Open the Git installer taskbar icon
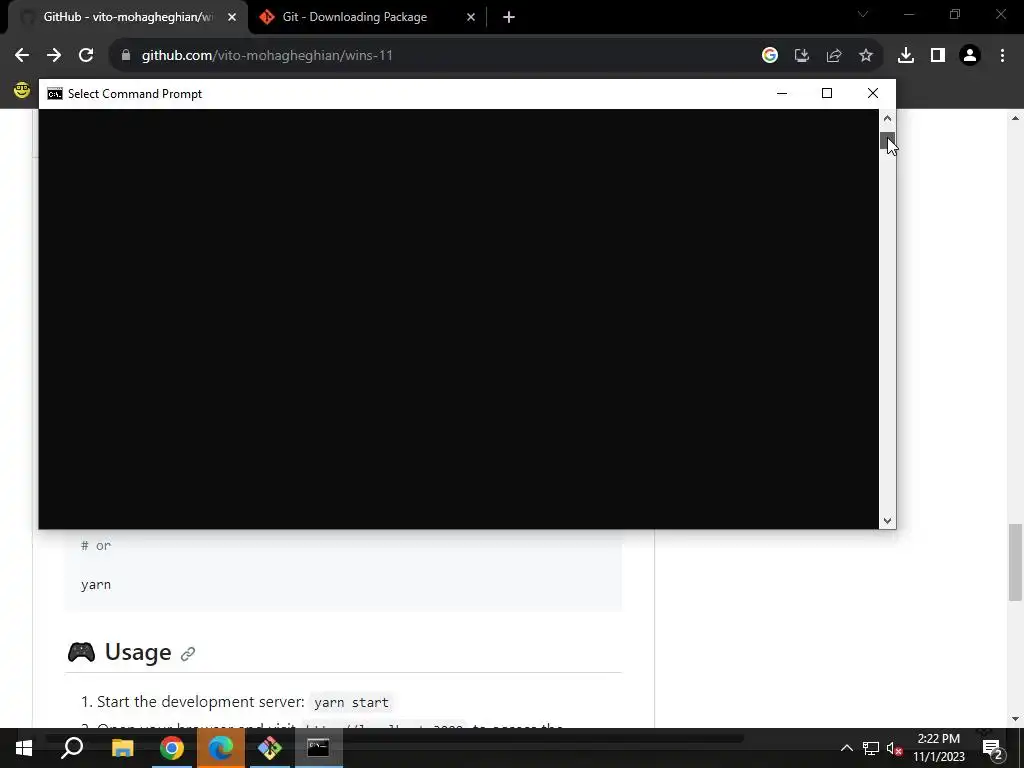Screen dimensions: 1024x768 [x=270, y=748]
